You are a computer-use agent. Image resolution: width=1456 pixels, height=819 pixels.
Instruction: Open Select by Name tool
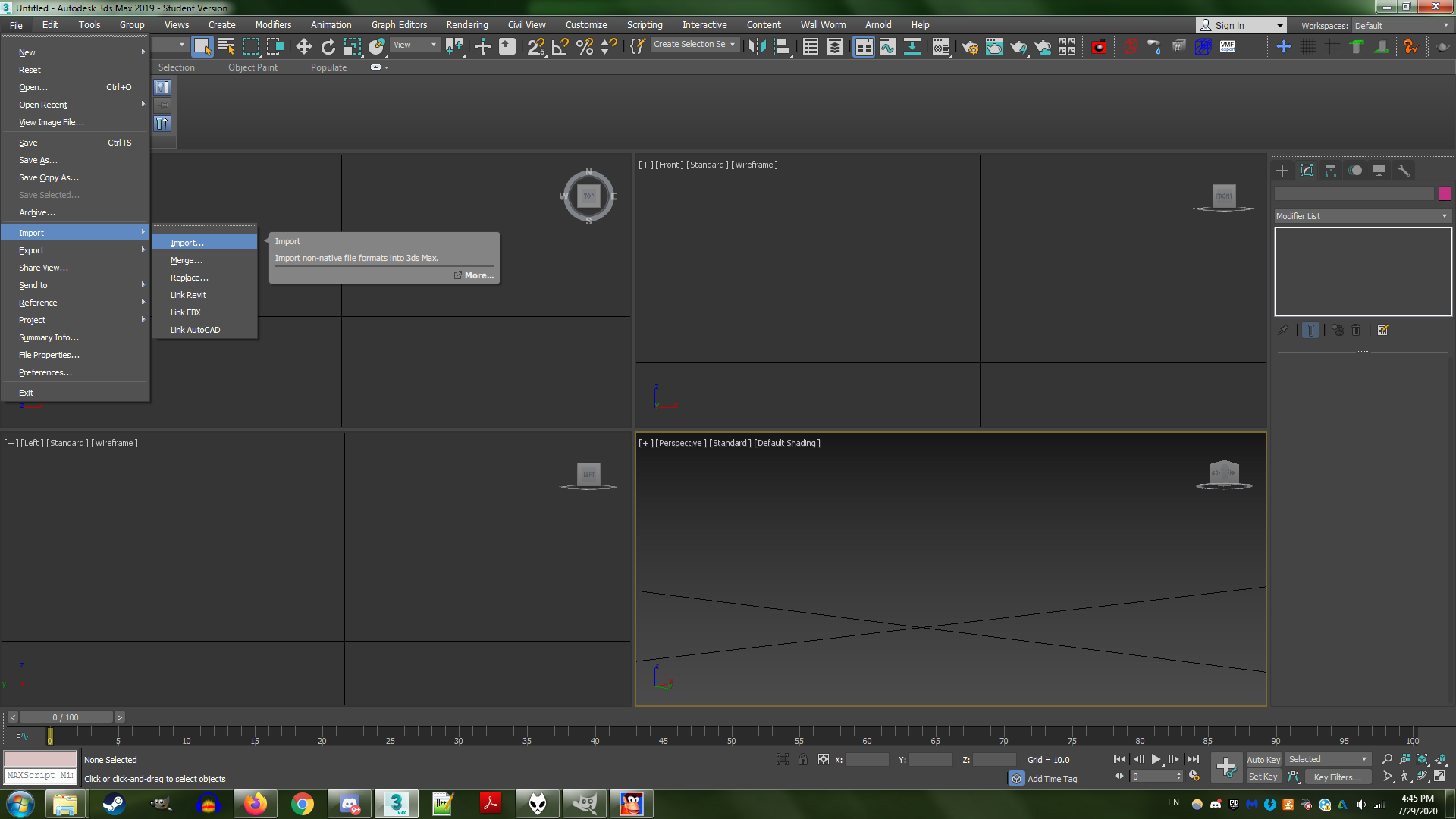pos(226,46)
